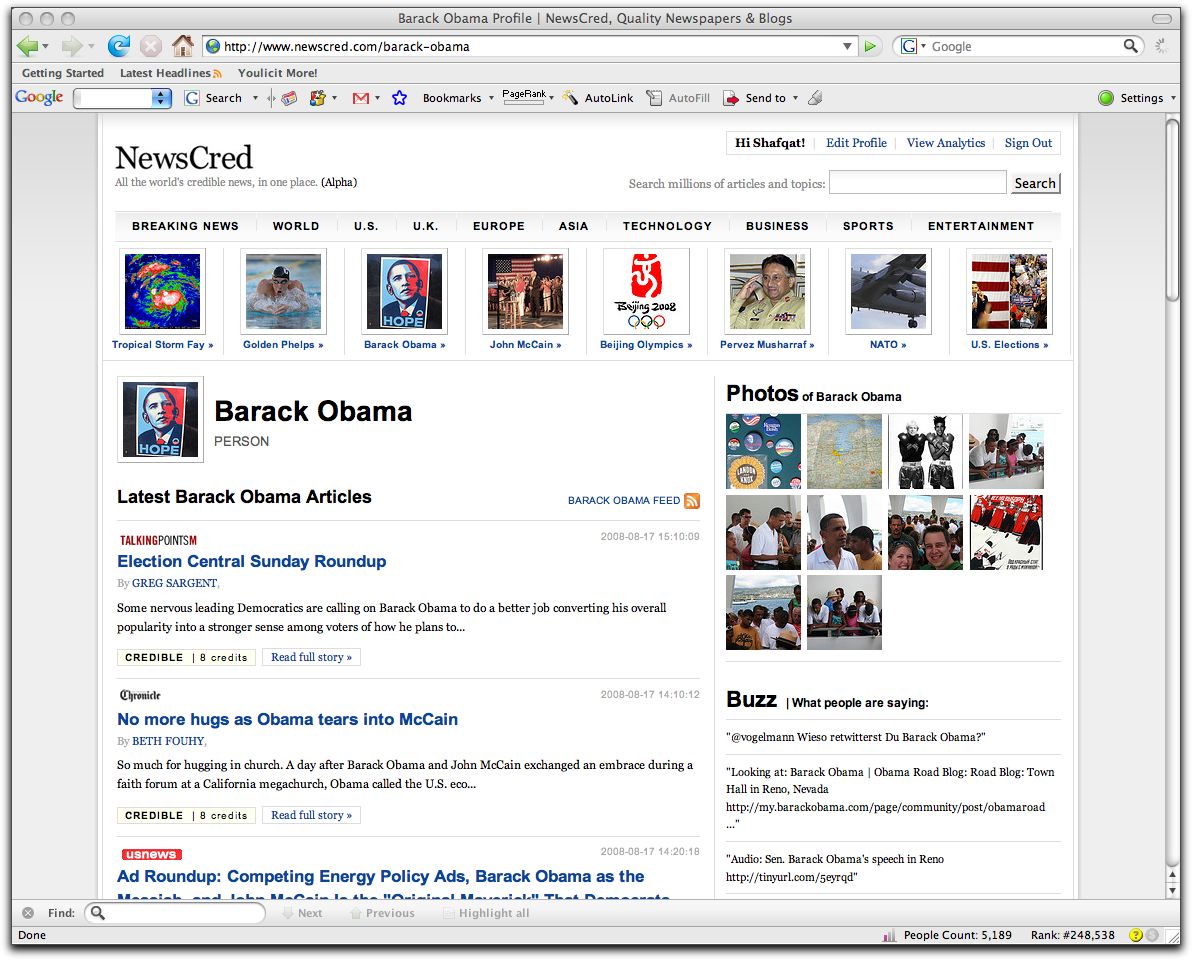Open the back history dropdown arrow
The image size is (1192, 960).
46,46
